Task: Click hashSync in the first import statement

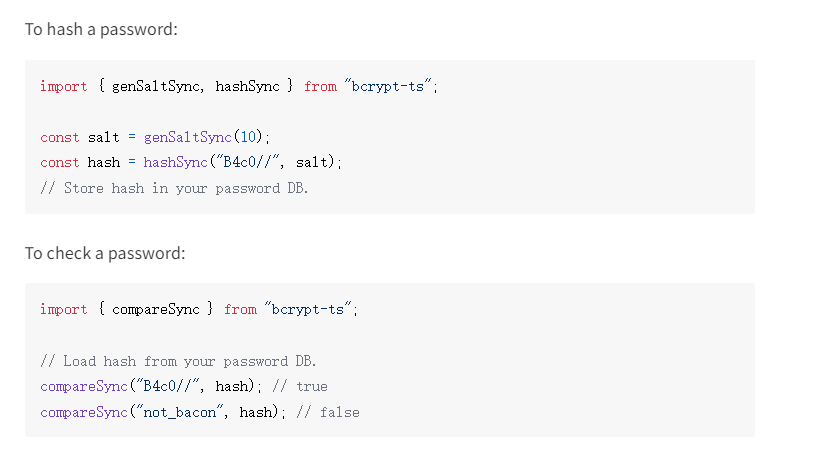Action: click(247, 86)
